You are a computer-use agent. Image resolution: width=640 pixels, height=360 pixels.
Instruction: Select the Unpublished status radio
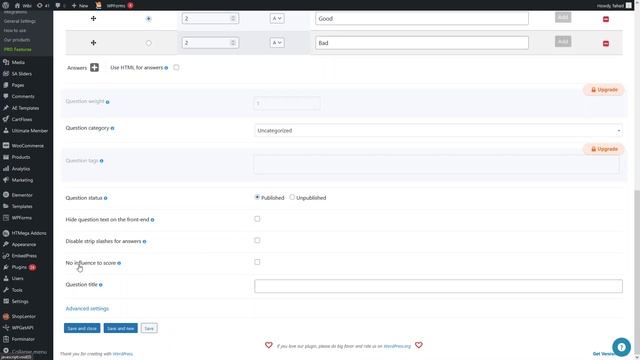click(292, 197)
